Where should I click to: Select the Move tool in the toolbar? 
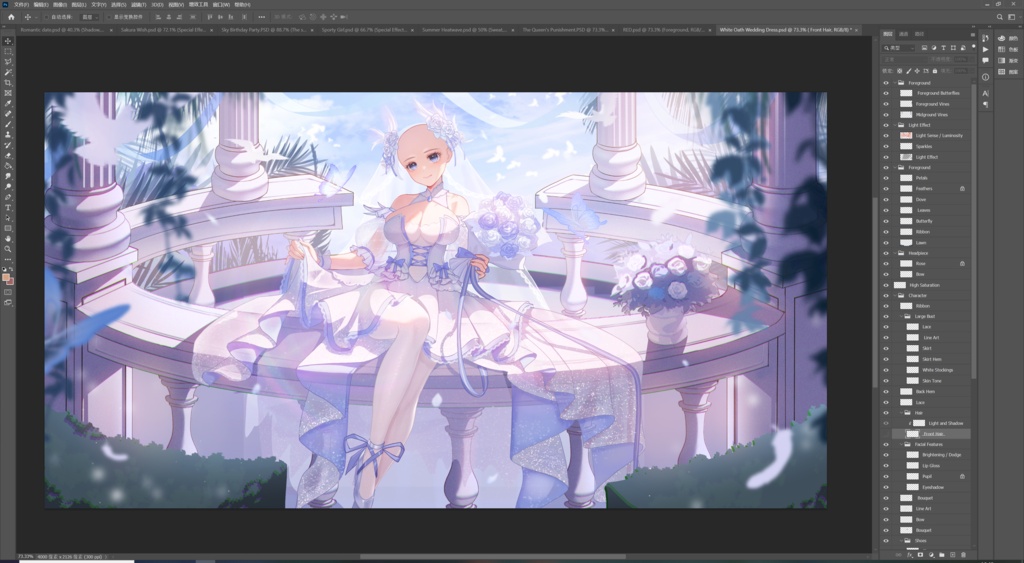coord(8,41)
